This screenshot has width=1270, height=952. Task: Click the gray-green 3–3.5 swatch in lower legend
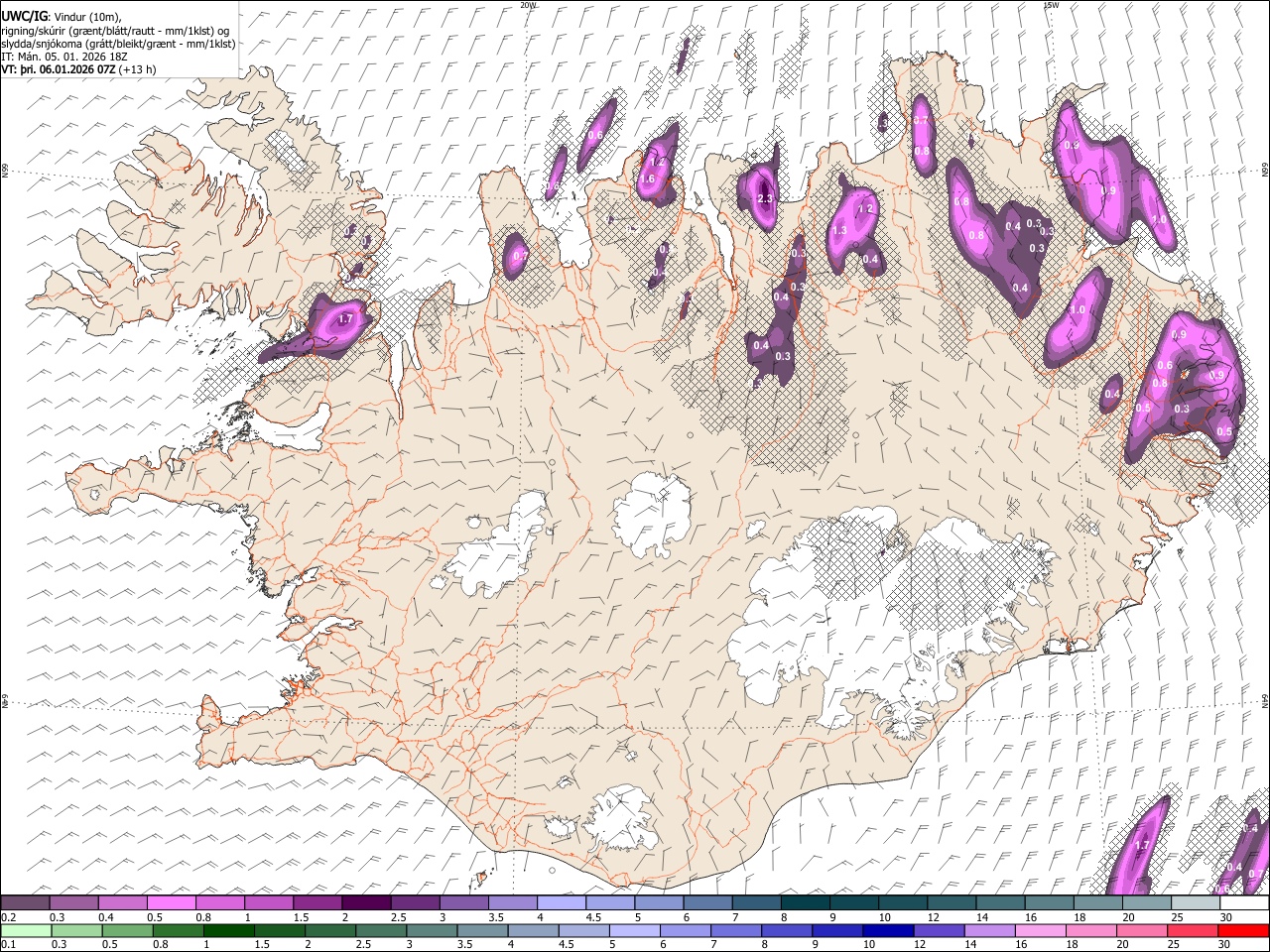[x=432, y=930]
